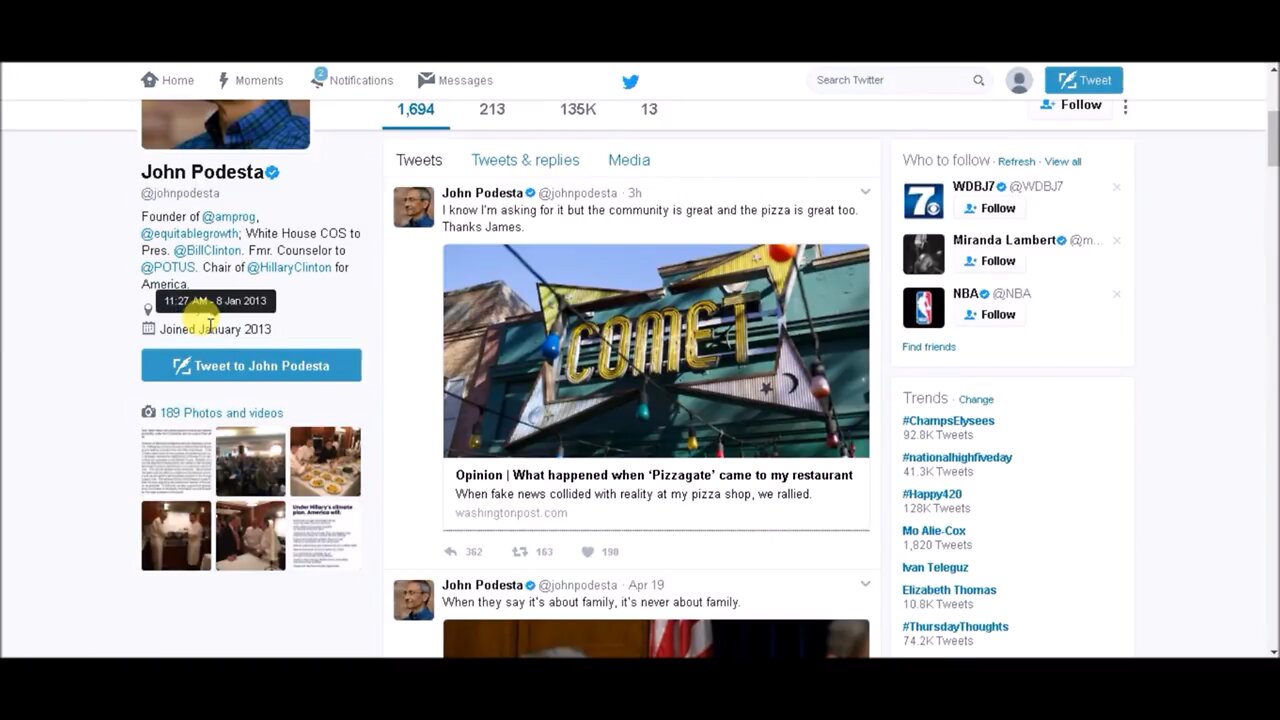The width and height of the screenshot is (1280, 720).
Task: Open #ThursdayThoughts trend
Action: coord(955,627)
